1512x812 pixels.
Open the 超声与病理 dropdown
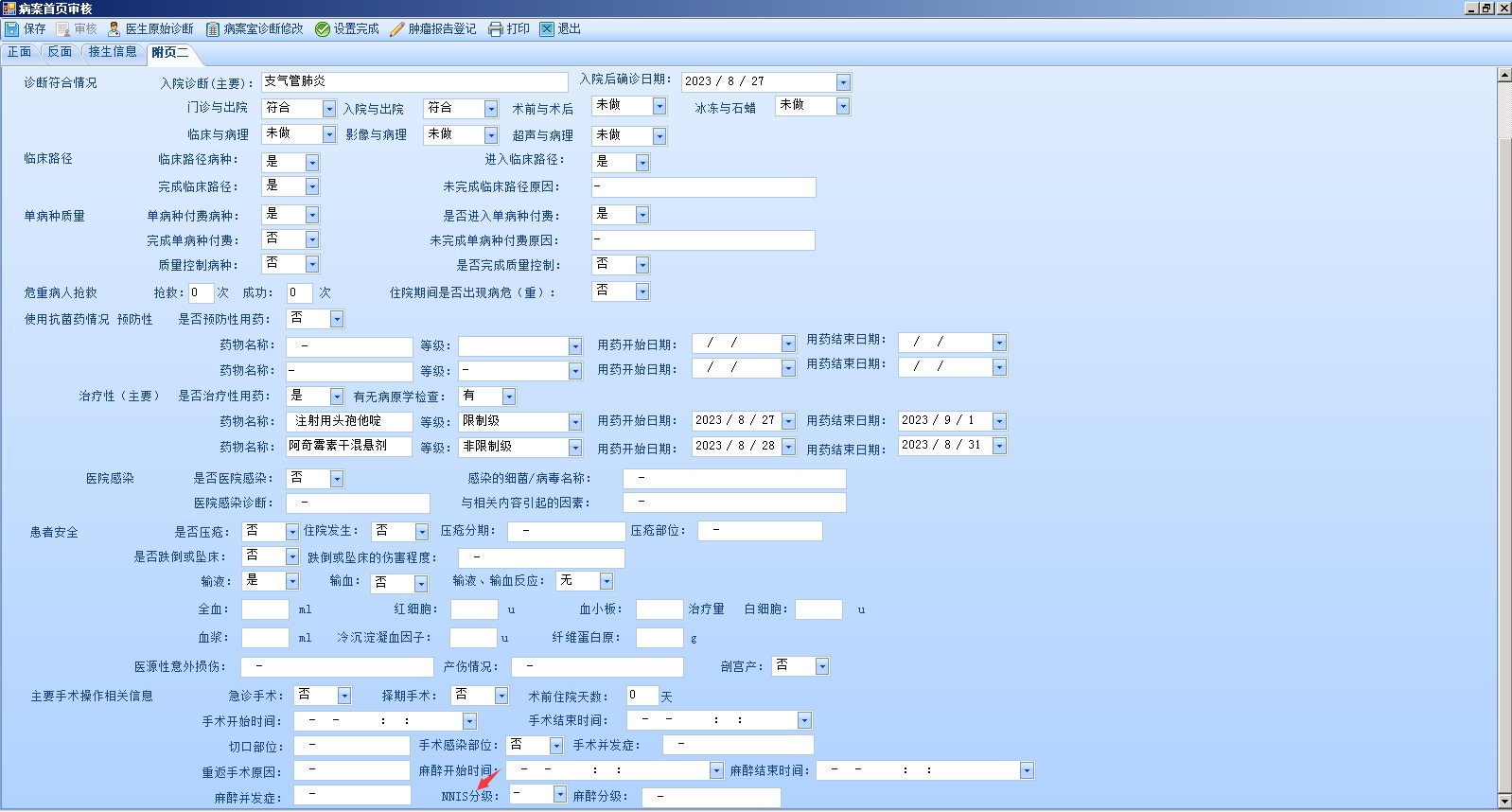(659, 136)
